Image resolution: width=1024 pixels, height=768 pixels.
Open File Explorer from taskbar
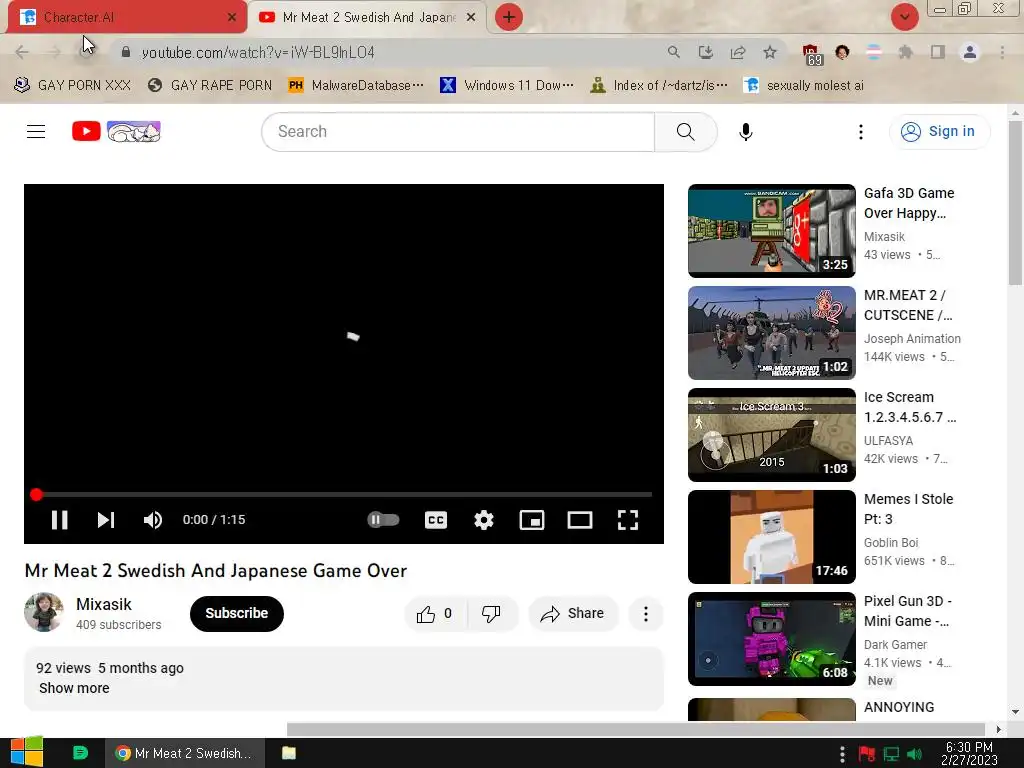tap(289, 753)
